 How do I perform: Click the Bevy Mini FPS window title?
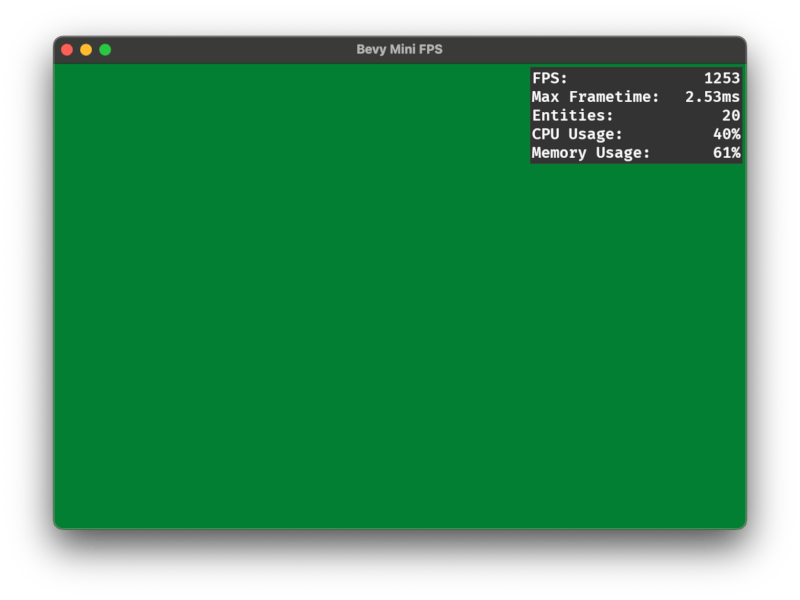click(x=399, y=49)
